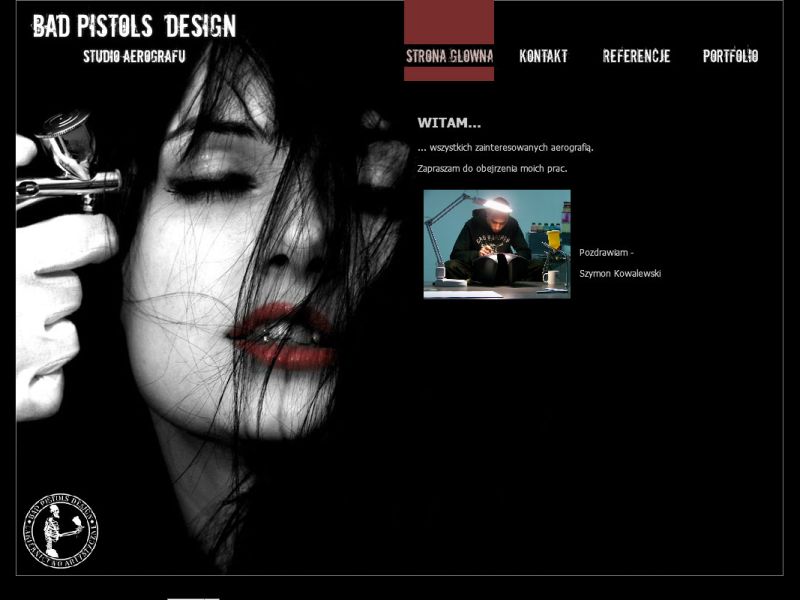800x600 pixels.
Task: Navigate to Portfolio
Action: coord(730,56)
